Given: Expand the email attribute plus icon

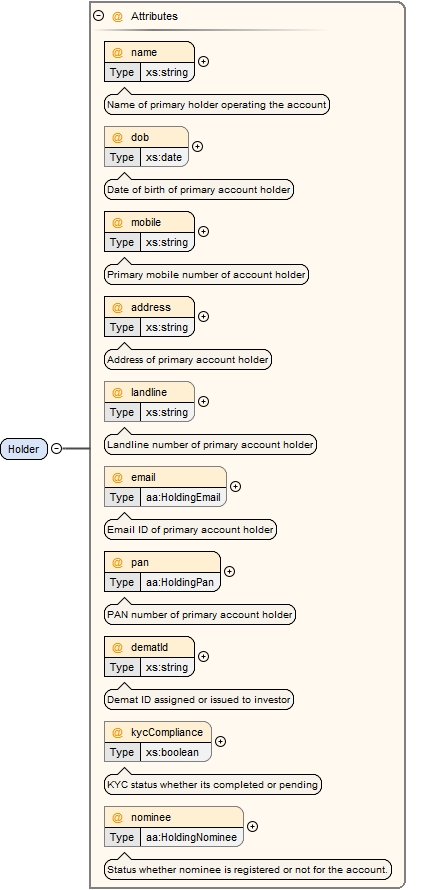Looking at the screenshot, I should coord(235,486).
